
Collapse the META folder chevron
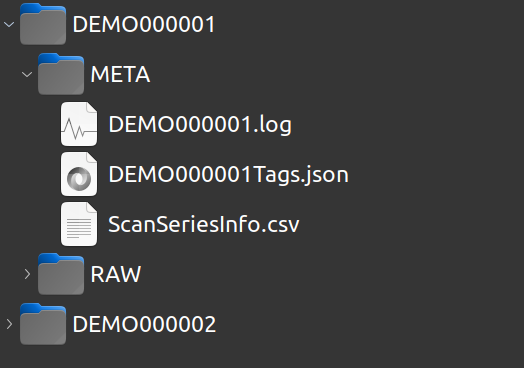coord(27,74)
